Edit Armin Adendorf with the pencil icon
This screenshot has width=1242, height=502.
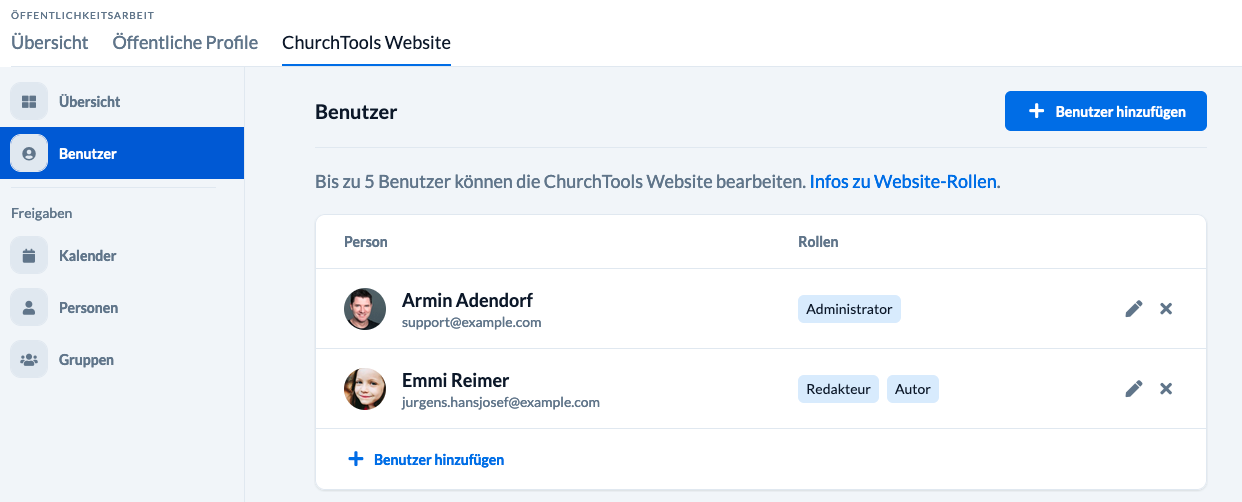[x=1133, y=309]
